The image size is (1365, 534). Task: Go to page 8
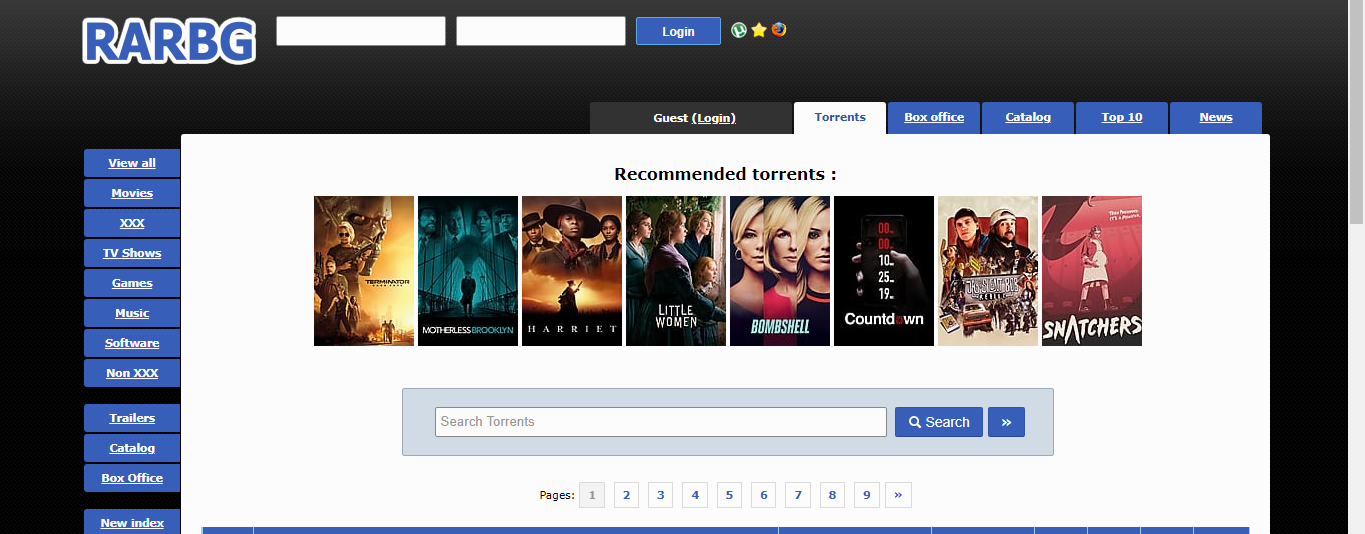pos(832,495)
